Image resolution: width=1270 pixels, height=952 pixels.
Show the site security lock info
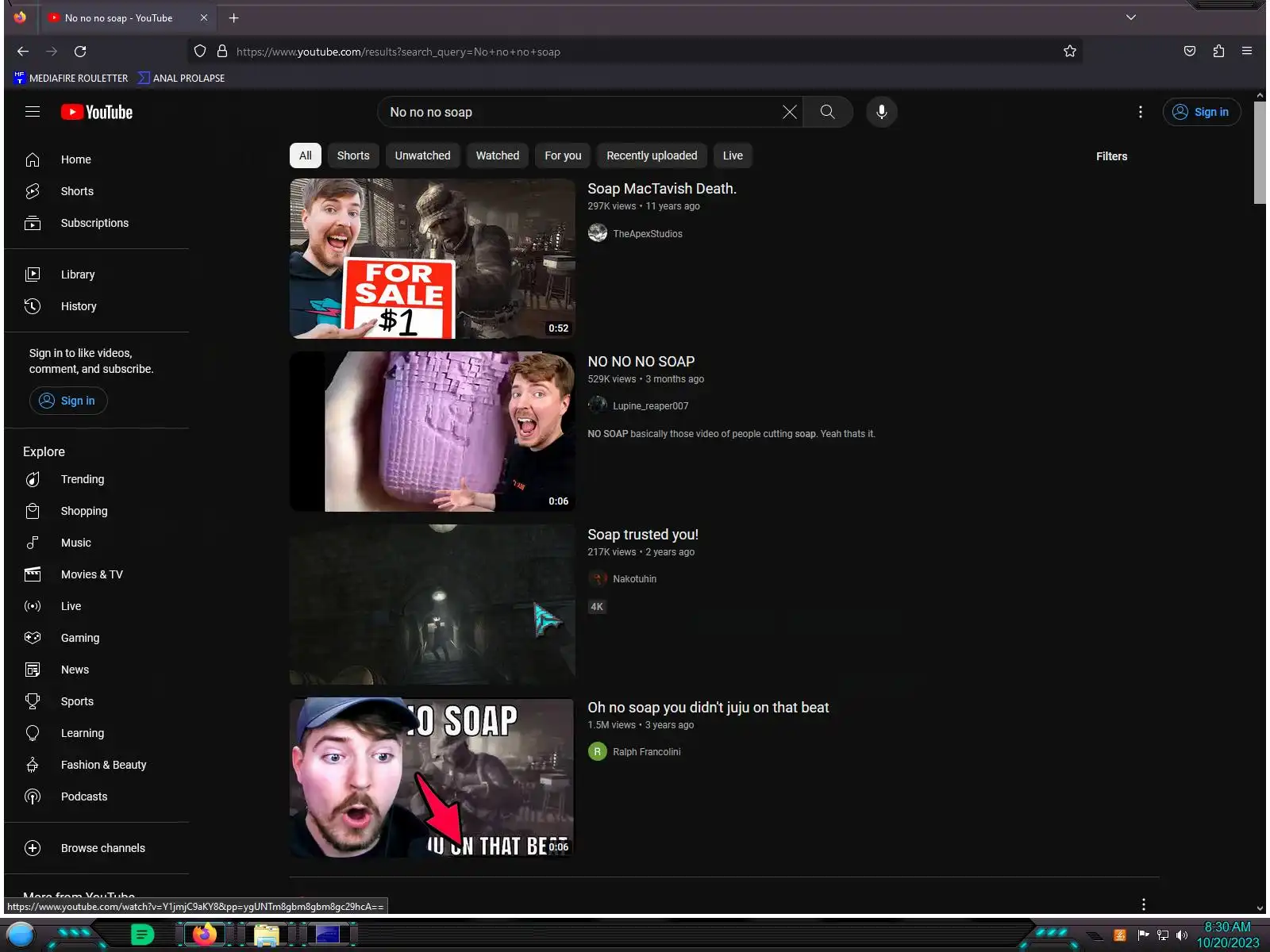pyautogui.click(x=222, y=52)
